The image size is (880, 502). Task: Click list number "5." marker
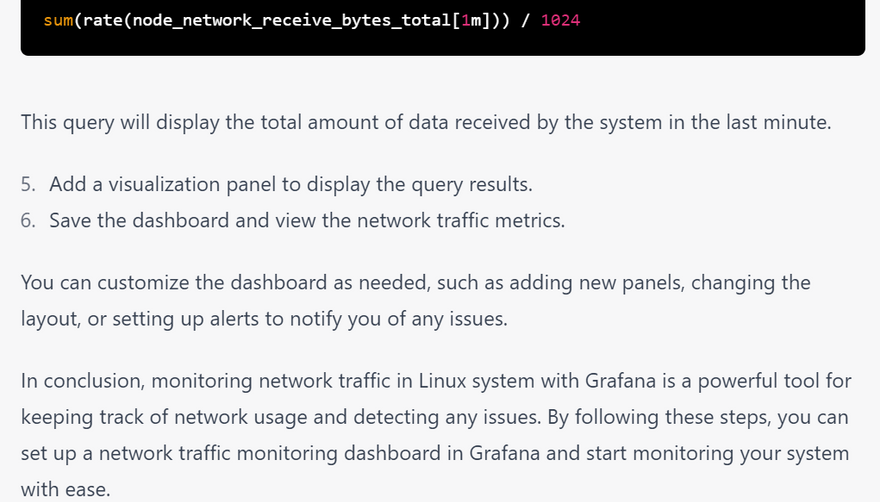[x=28, y=185]
